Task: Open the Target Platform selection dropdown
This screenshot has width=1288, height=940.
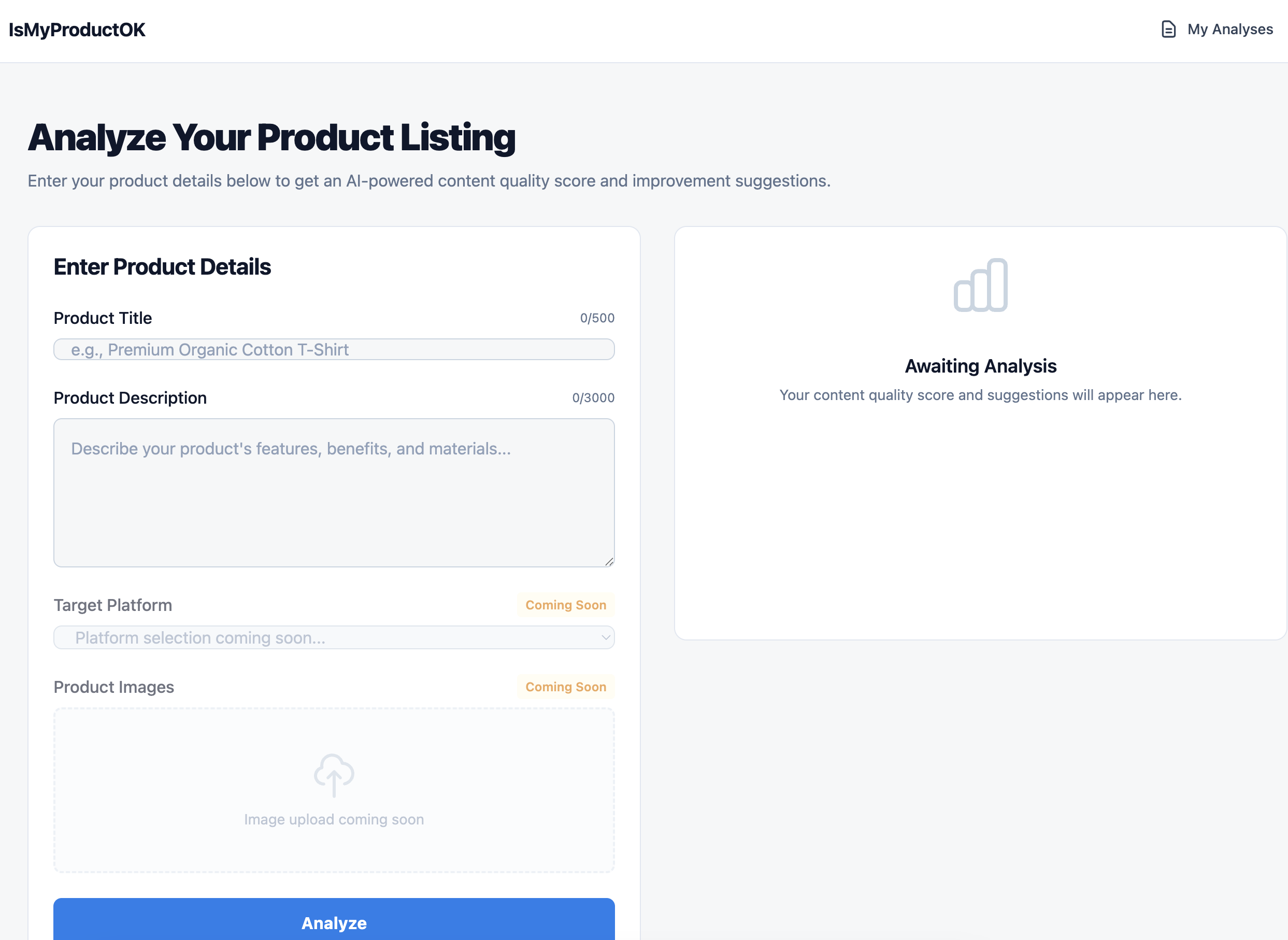Action: (x=333, y=638)
